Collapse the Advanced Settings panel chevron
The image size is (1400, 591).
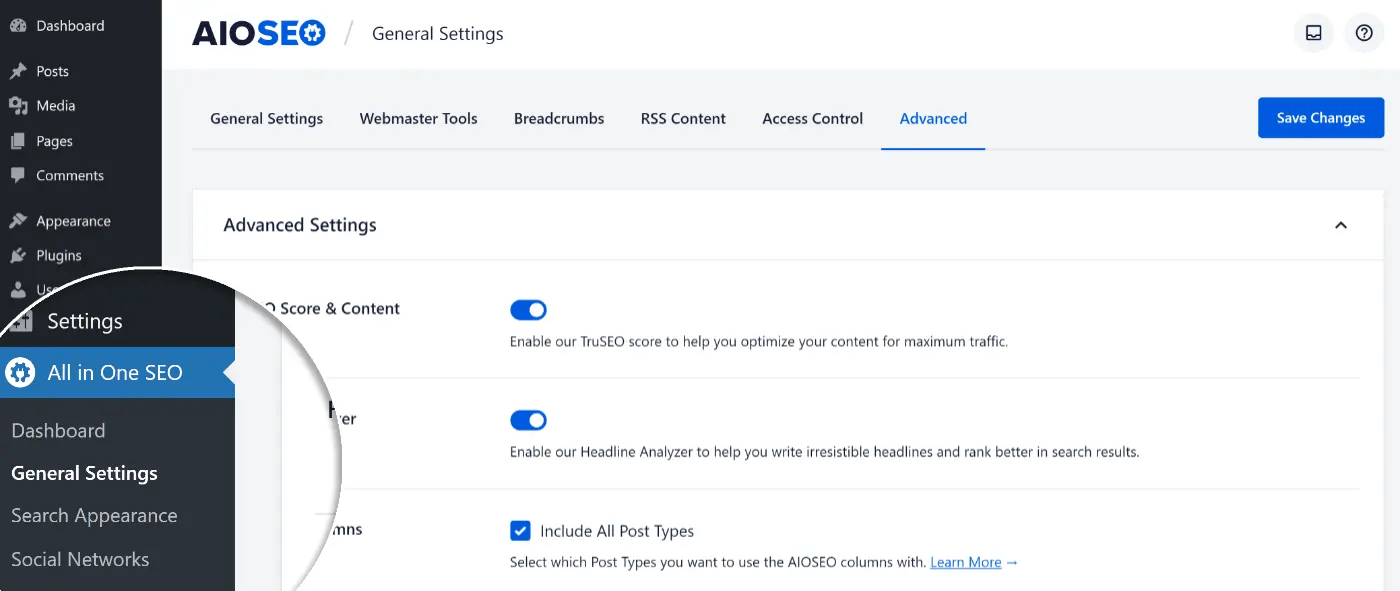tap(1341, 225)
